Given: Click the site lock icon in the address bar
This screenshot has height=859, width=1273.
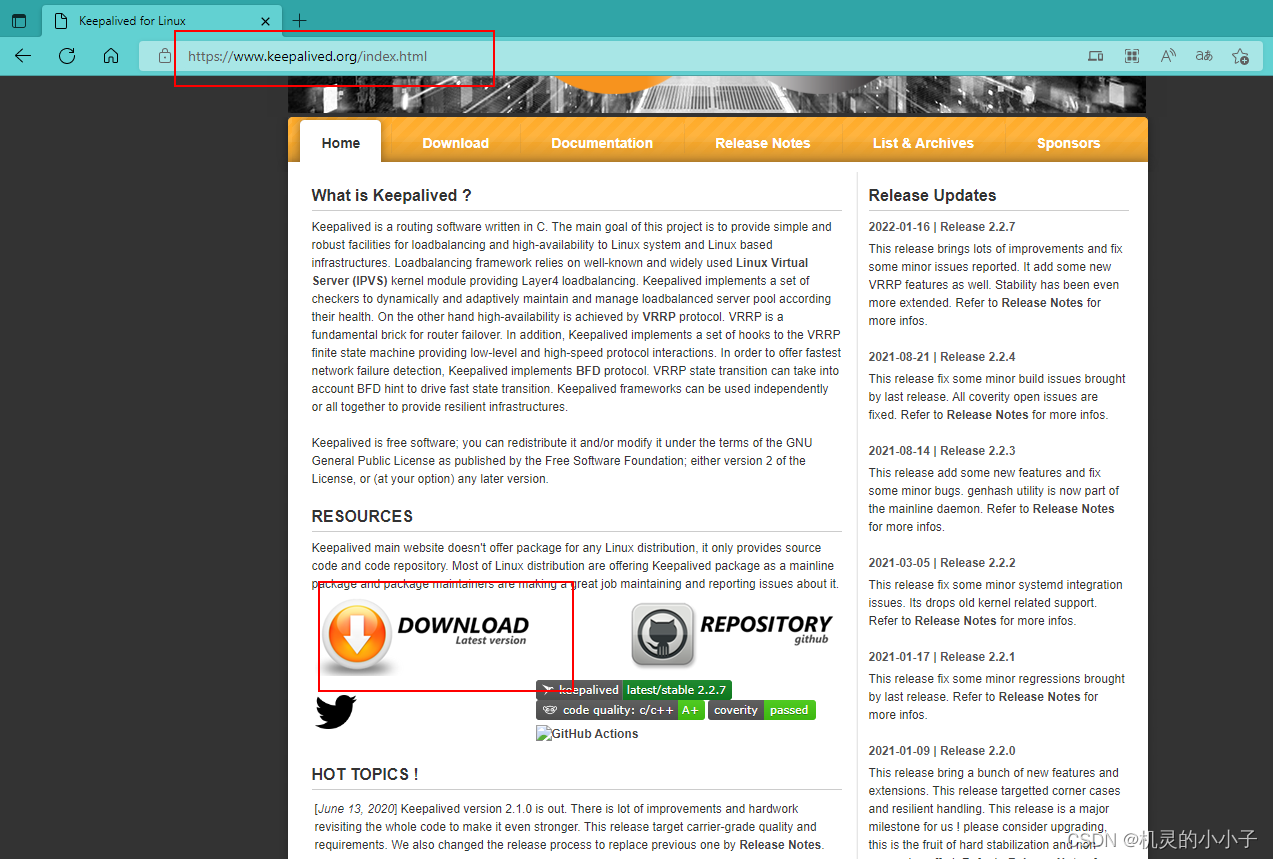Looking at the screenshot, I should tap(165, 56).
